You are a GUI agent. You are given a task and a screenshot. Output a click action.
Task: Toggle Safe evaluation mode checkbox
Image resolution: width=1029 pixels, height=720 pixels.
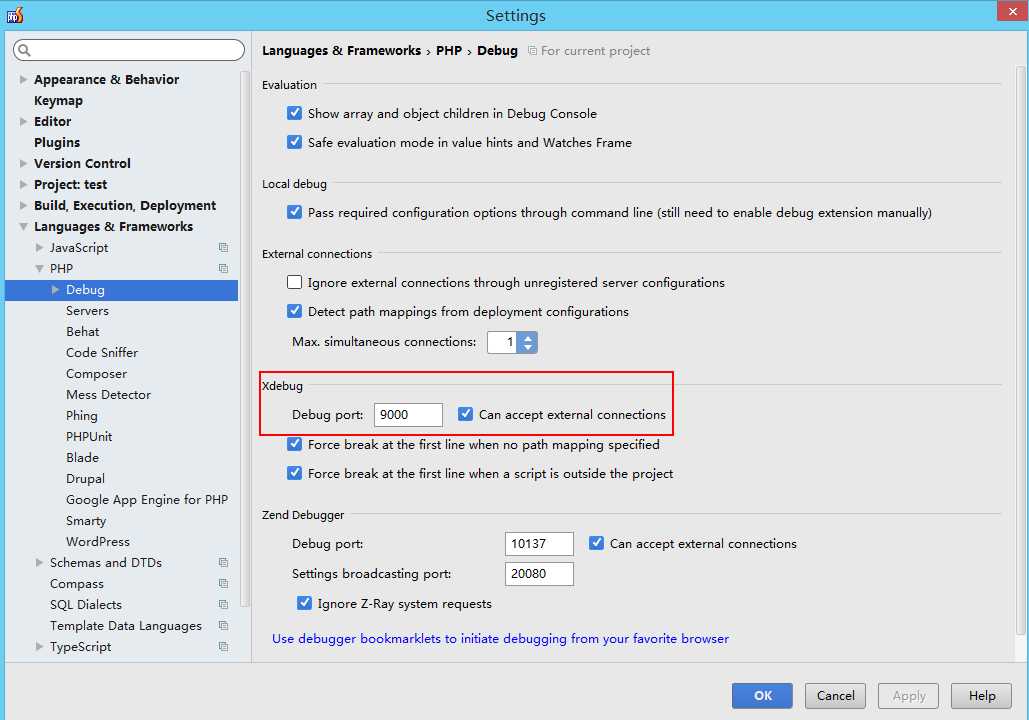[295, 142]
